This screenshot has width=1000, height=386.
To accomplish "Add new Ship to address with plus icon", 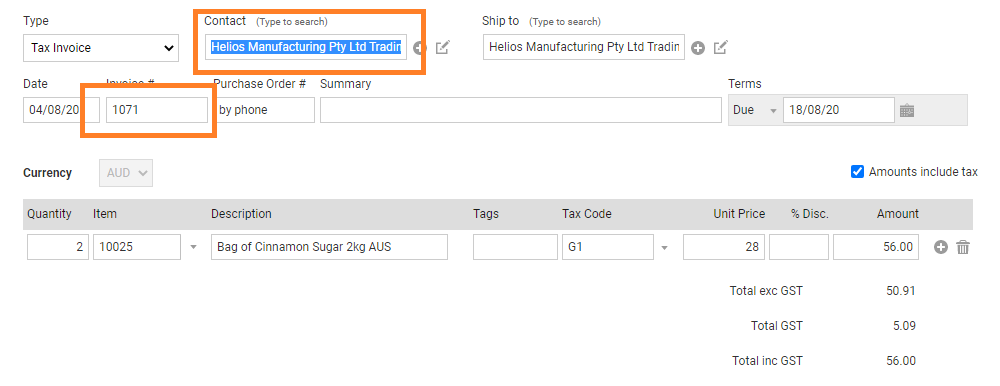I will [698, 48].
